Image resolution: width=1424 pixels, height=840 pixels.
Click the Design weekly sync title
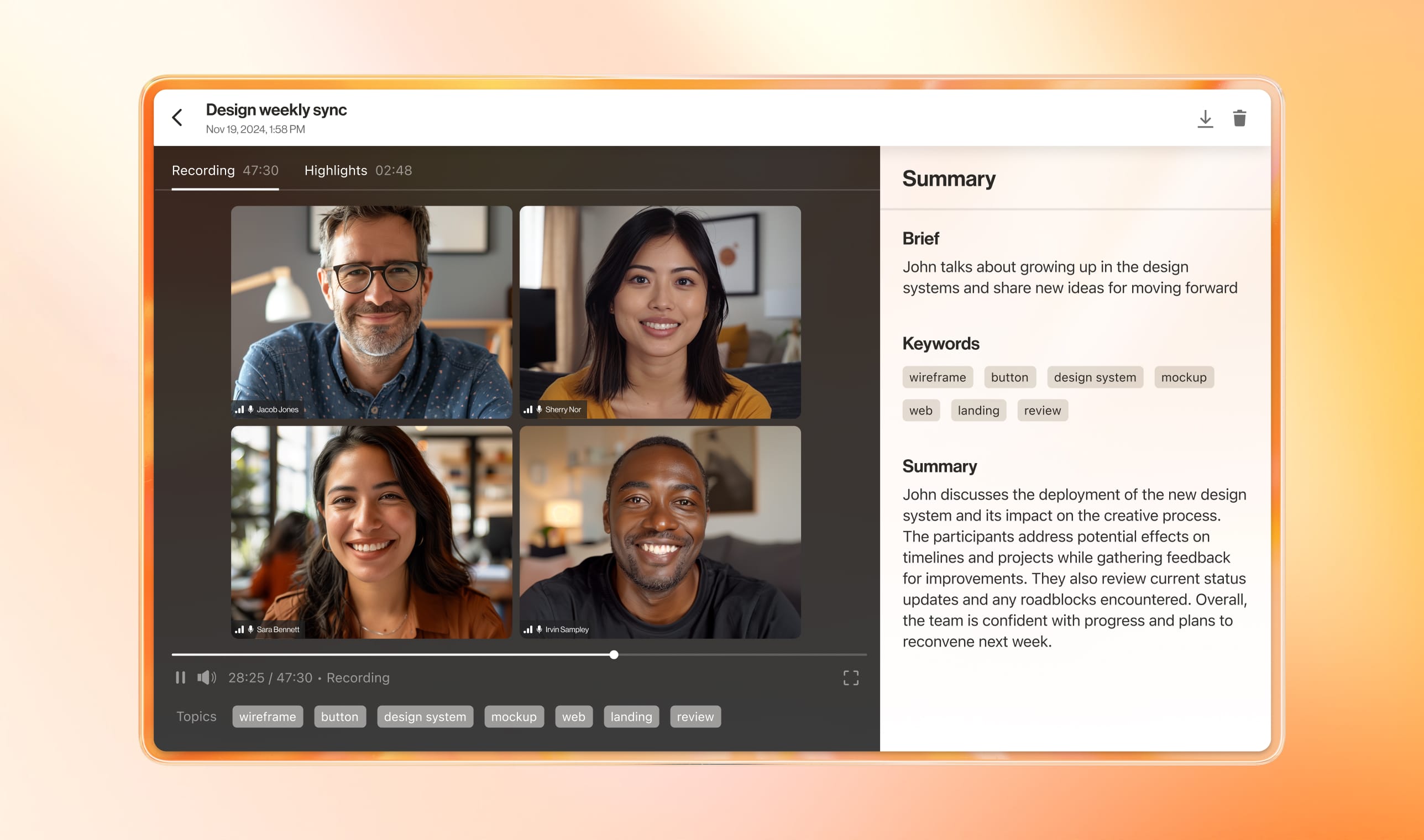pos(276,110)
